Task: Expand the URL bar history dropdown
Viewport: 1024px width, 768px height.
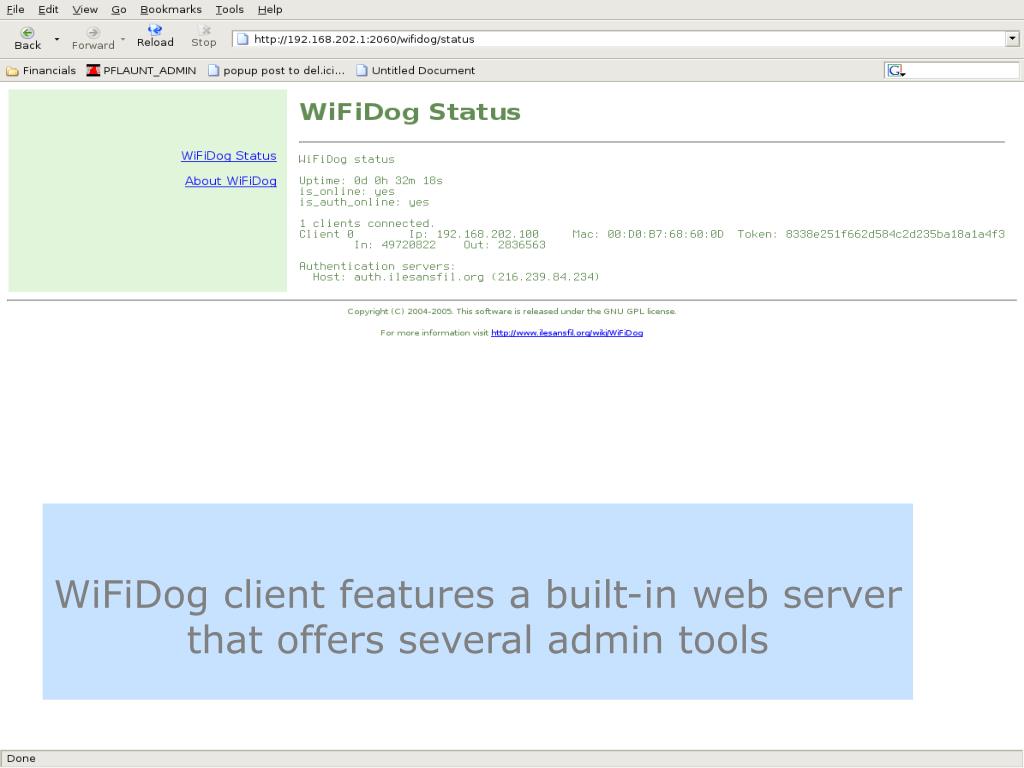Action: click(x=1012, y=39)
